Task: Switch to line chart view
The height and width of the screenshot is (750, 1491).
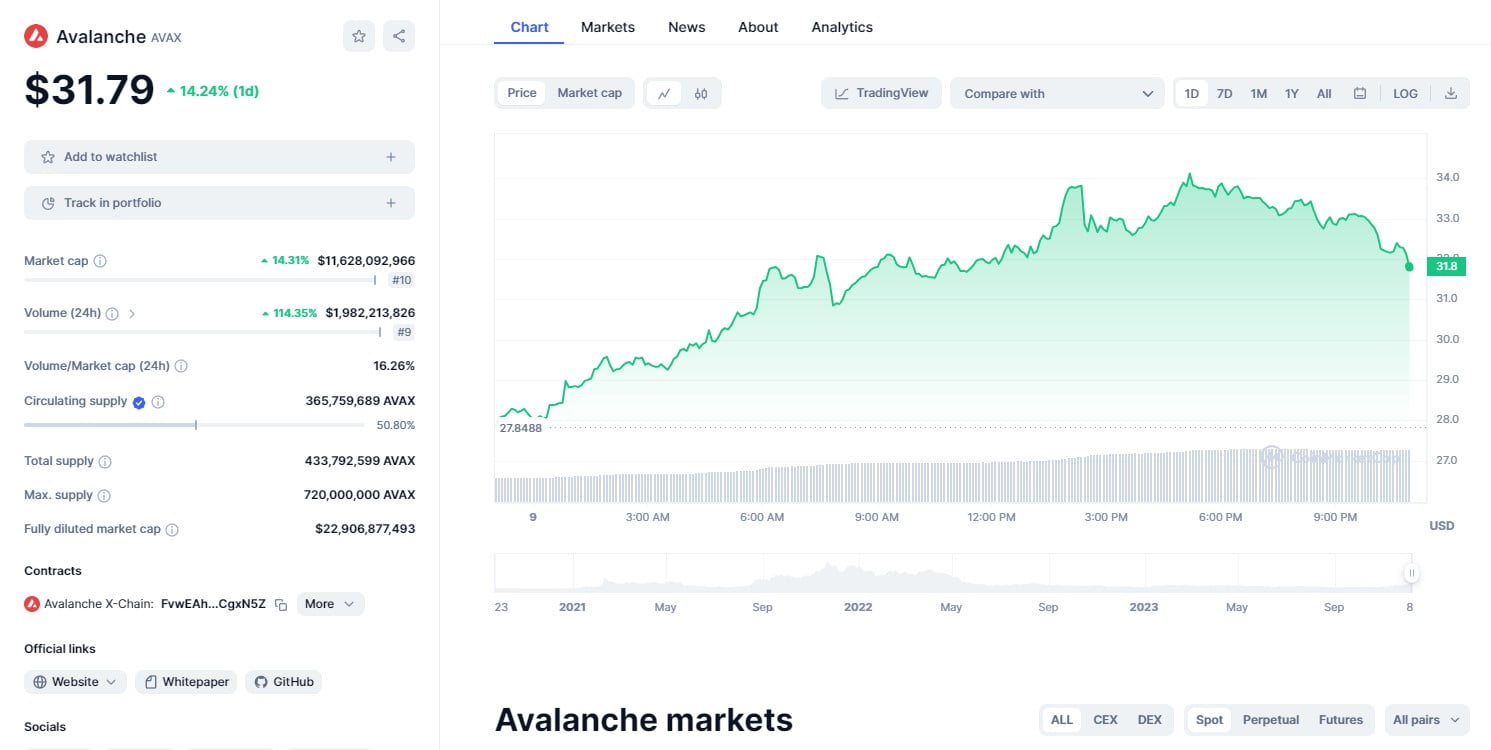Action: [x=664, y=93]
